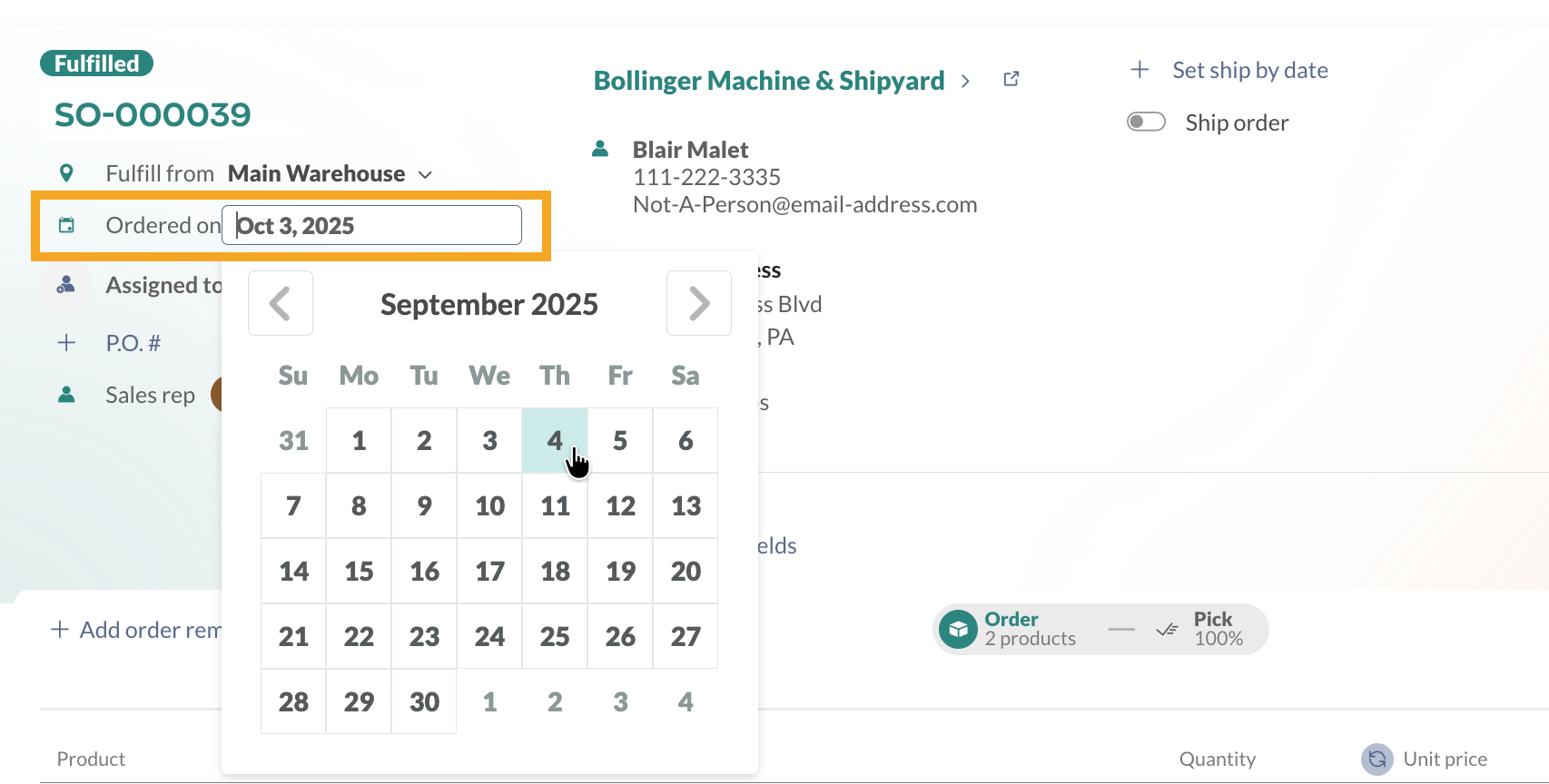The image size is (1549, 784).
Task: Click the package icon in the Order pill
Action: click(958, 628)
